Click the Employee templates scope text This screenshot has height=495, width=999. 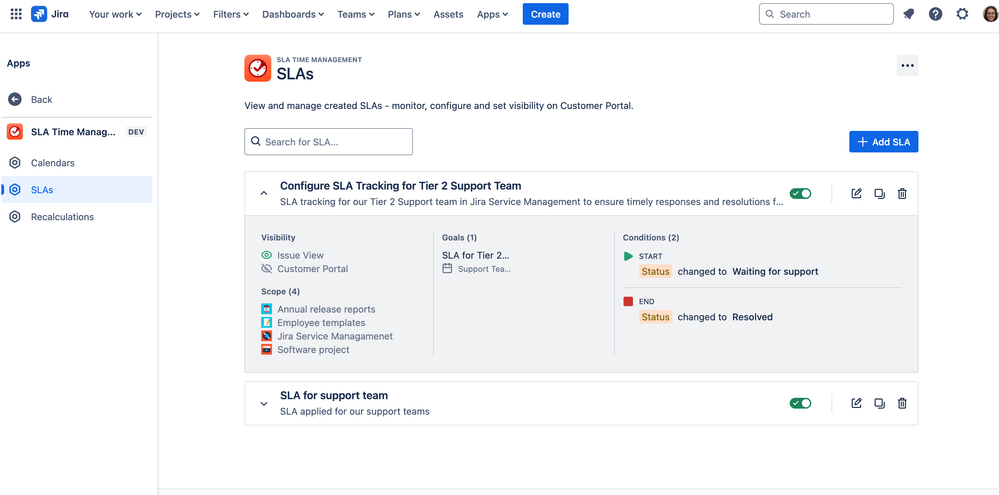321,322
